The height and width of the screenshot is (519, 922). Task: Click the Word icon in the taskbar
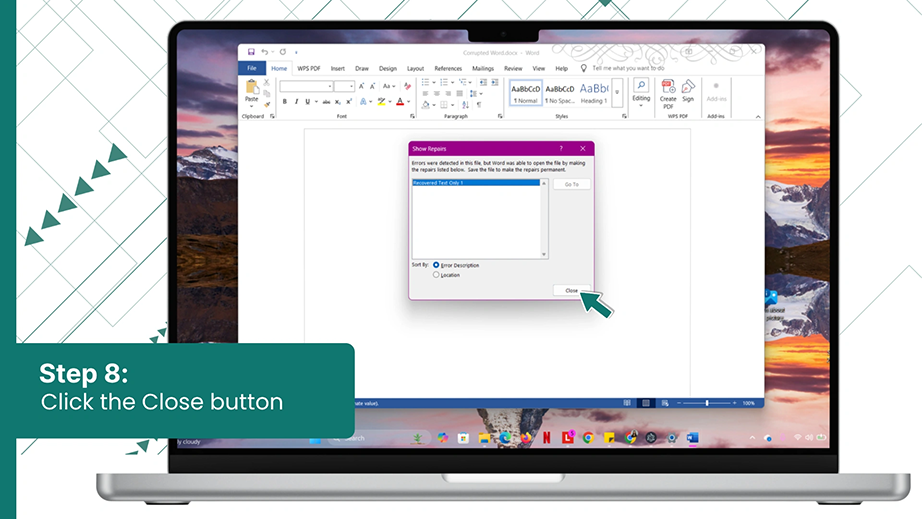pyautogui.click(x=693, y=438)
